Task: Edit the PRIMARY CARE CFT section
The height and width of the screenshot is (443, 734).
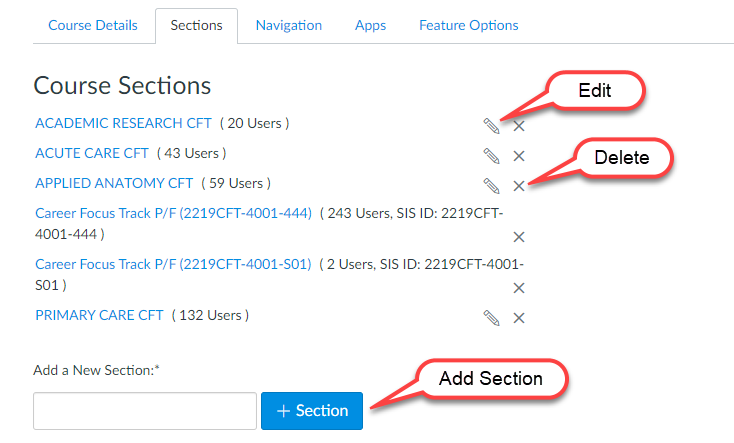Action: point(490,317)
